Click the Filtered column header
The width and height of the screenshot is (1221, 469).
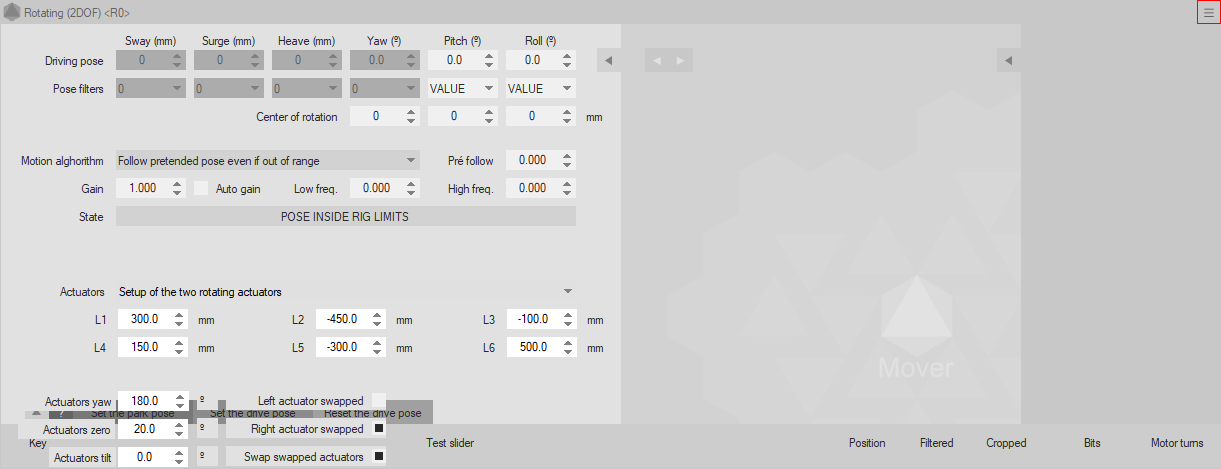point(937,443)
